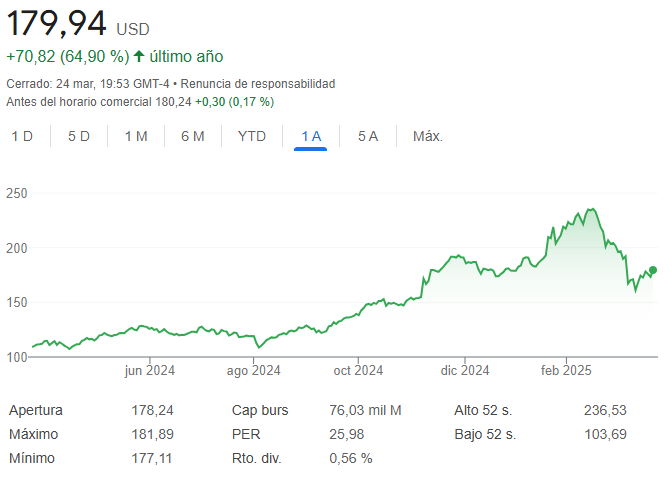The width and height of the screenshot is (672, 482).
Task: Switch to the 1 D time range
Action: click(x=22, y=136)
